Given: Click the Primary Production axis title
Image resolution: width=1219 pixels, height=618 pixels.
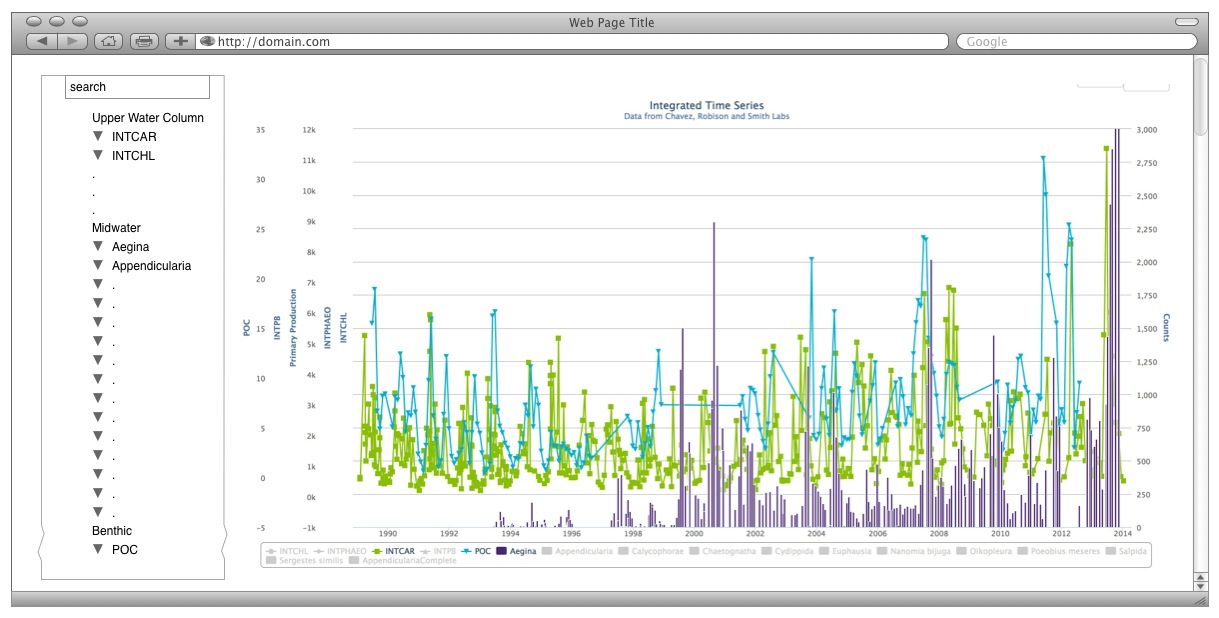Looking at the screenshot, I should point(294,328).
